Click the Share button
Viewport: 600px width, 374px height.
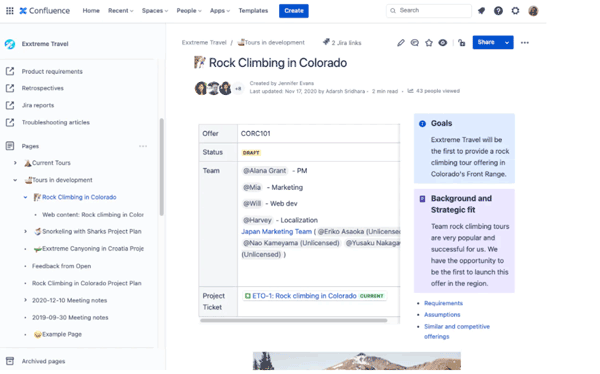(486, 42)
